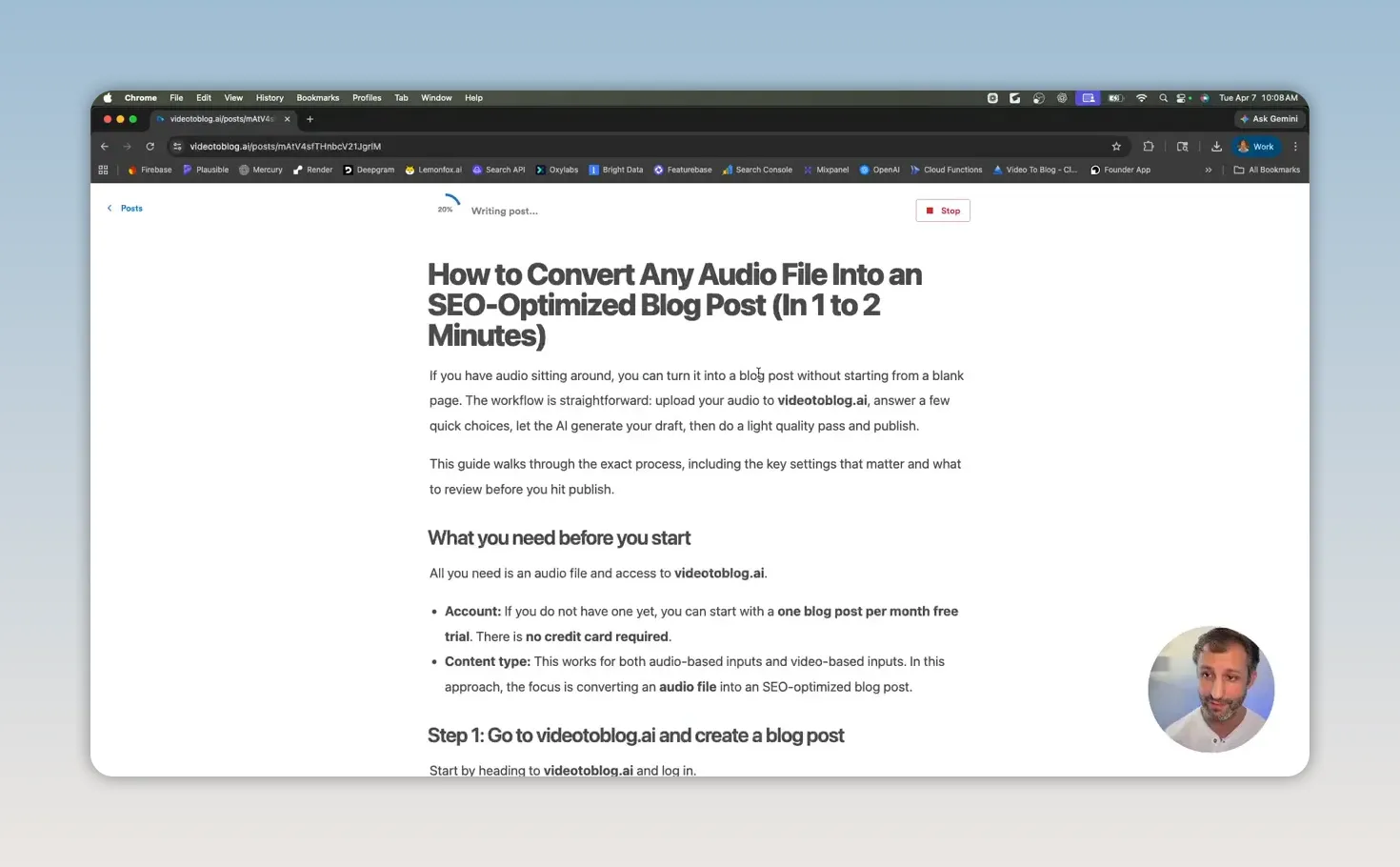Click the Firebase bookmark icon
This screenshot has width=1400, height=867.
(132, 170)
